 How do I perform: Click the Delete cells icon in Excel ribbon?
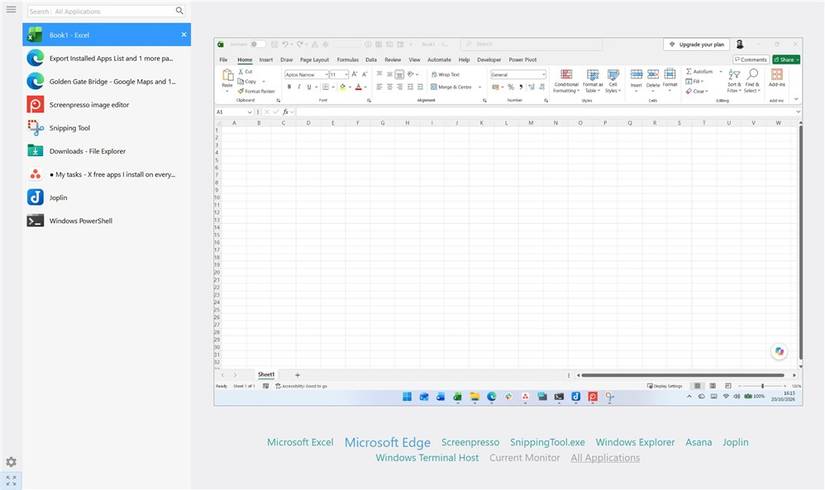click(x=653, y=74)
